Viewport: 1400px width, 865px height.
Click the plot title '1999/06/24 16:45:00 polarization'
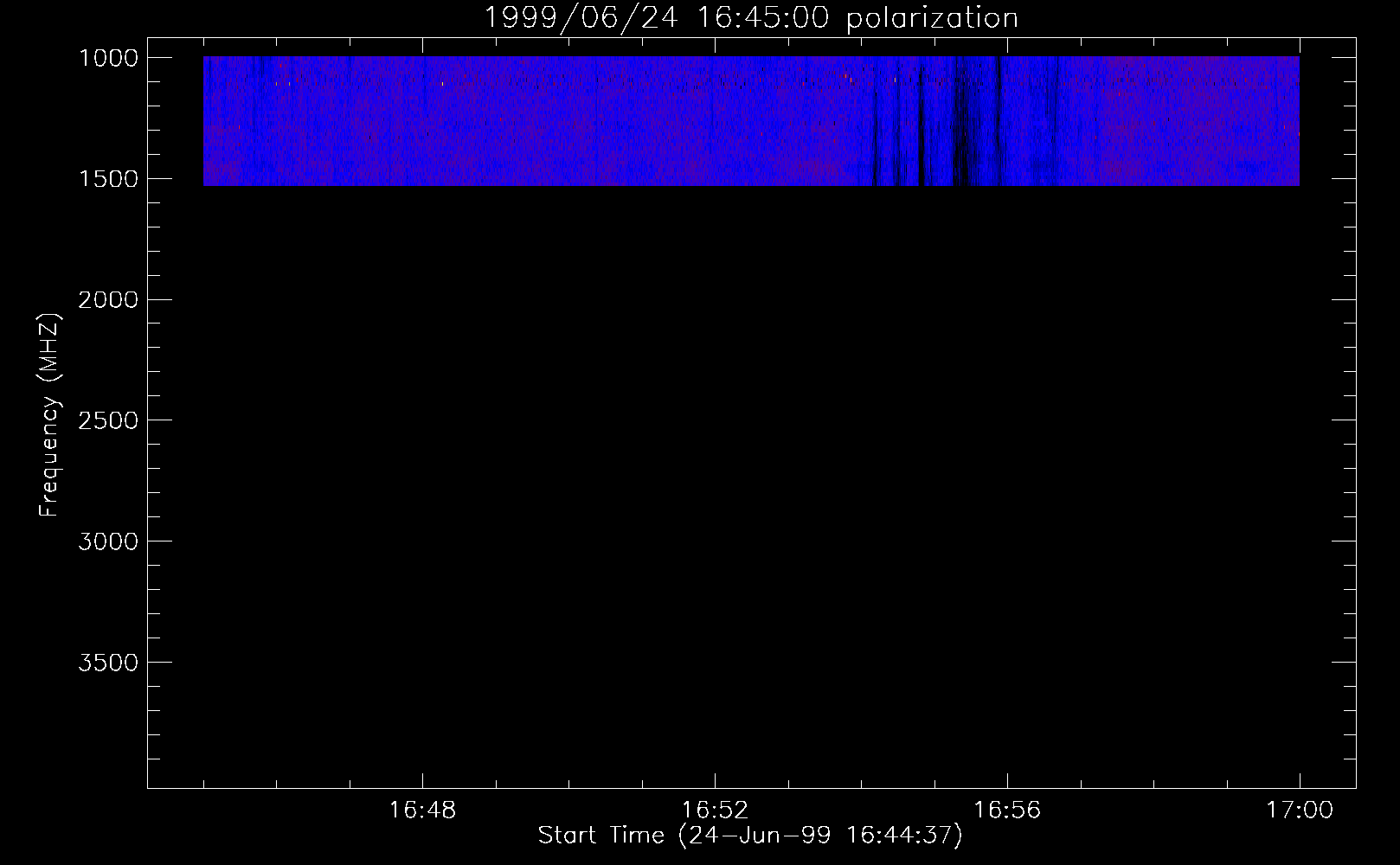tap(750, 17)
